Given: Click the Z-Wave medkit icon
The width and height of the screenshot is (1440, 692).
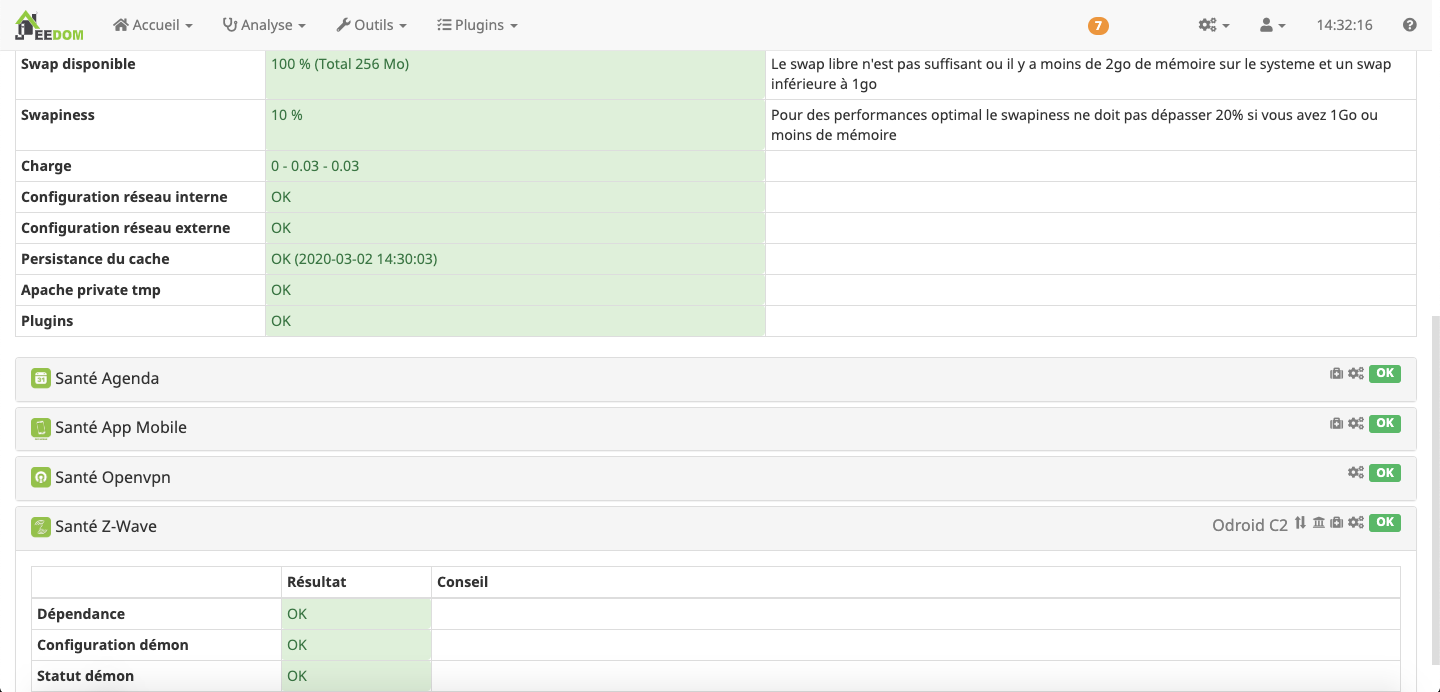Looking at the screenshot, I should click(x=1336, y=522).
